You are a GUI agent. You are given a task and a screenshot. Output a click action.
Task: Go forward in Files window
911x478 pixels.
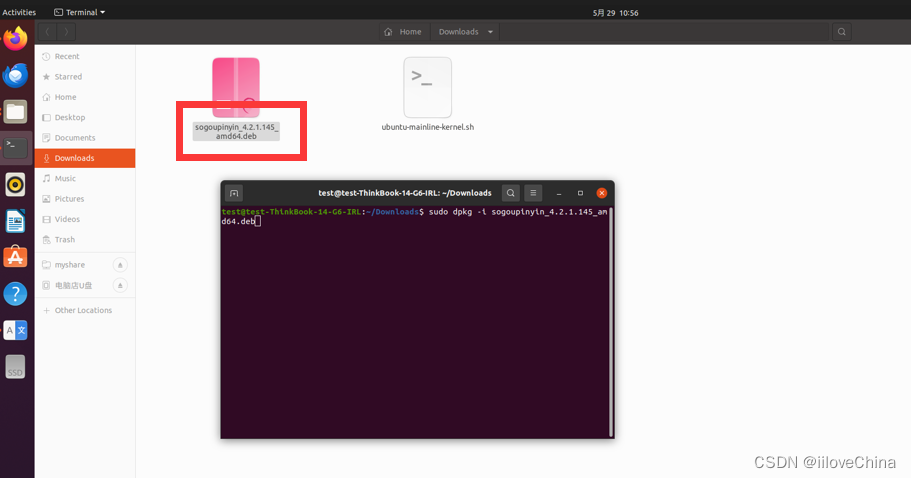click(66, 32)
